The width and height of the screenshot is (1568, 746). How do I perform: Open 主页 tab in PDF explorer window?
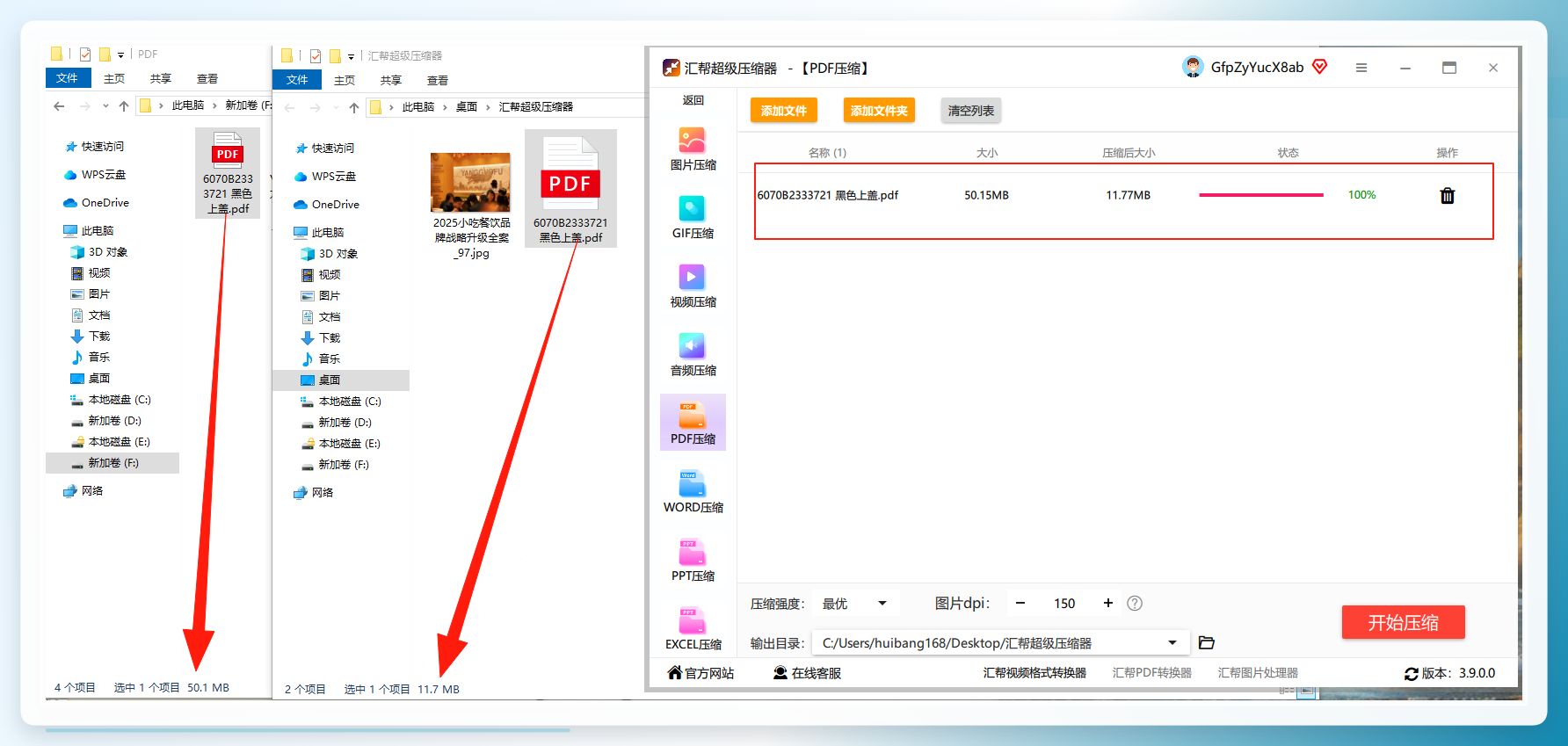coord(114,79)
